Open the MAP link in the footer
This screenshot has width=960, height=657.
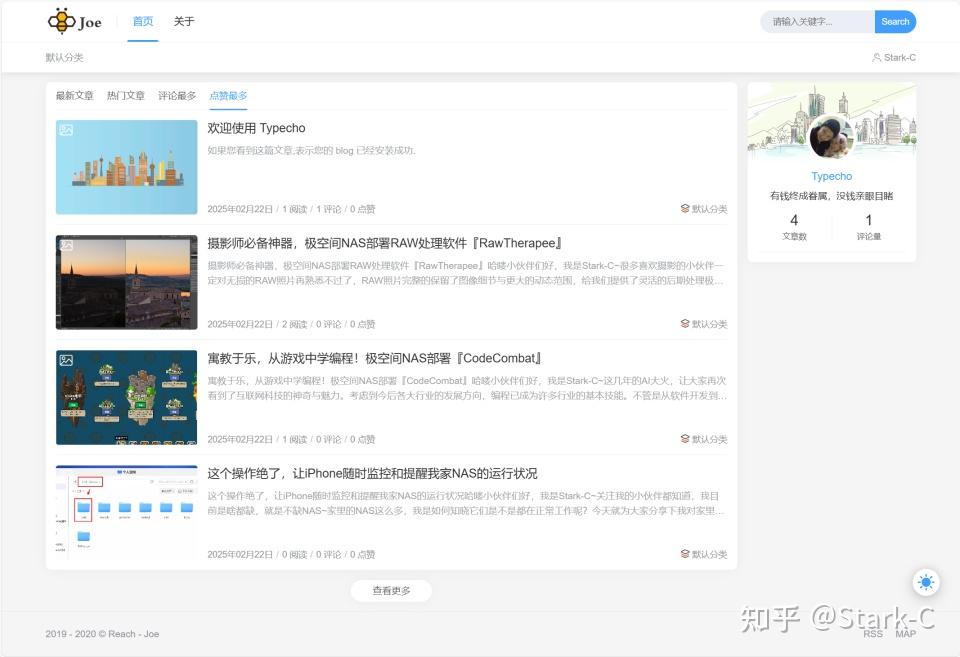[x=905, y=633]
